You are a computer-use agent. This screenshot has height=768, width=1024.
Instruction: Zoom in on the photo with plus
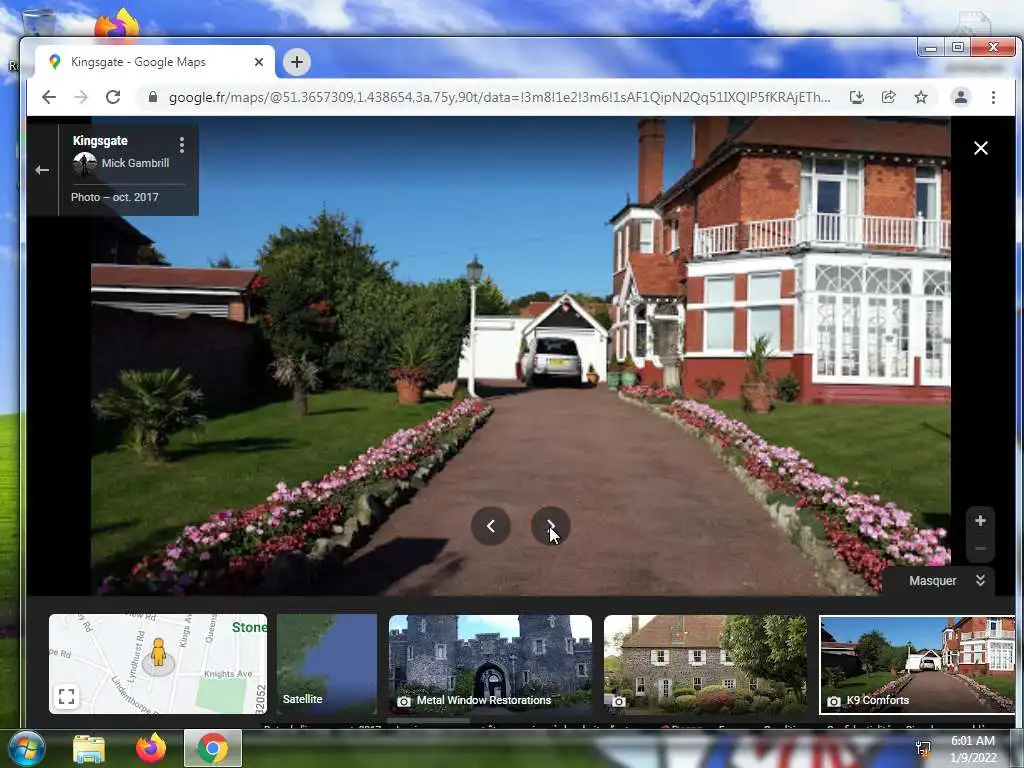coord(980,520)
